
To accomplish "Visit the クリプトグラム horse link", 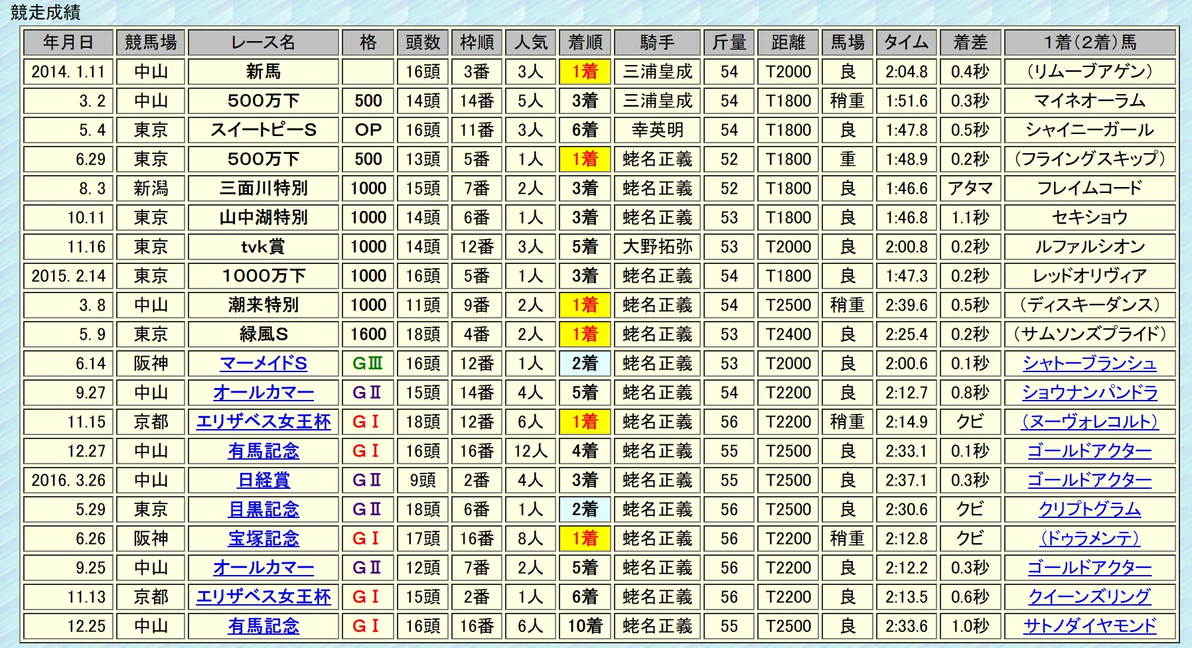I will 1089,510.
